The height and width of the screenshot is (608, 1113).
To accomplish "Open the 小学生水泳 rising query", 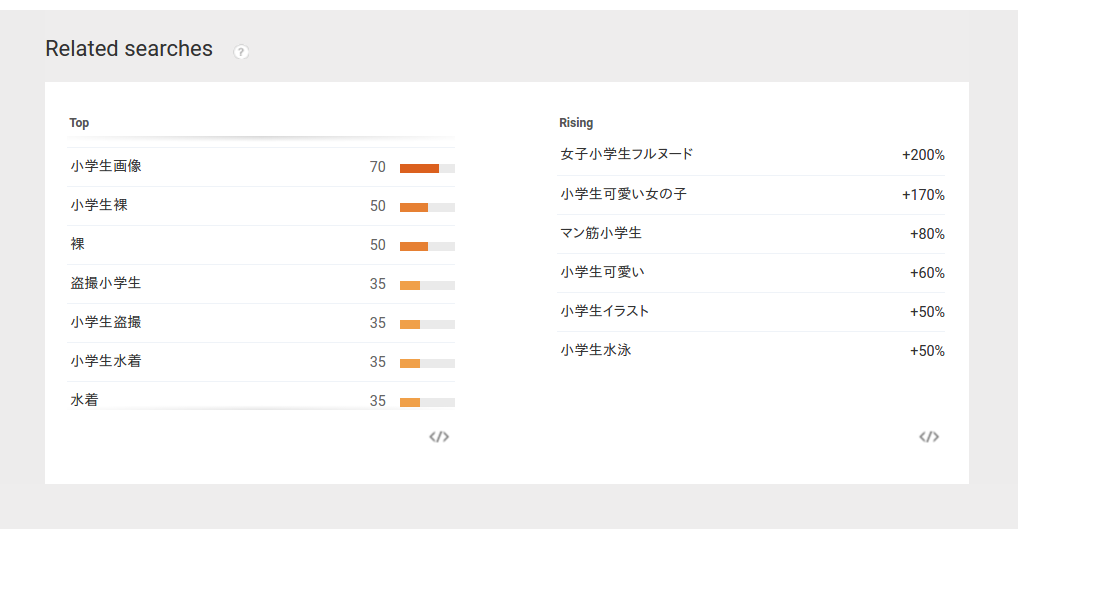I will coord(596,350).
